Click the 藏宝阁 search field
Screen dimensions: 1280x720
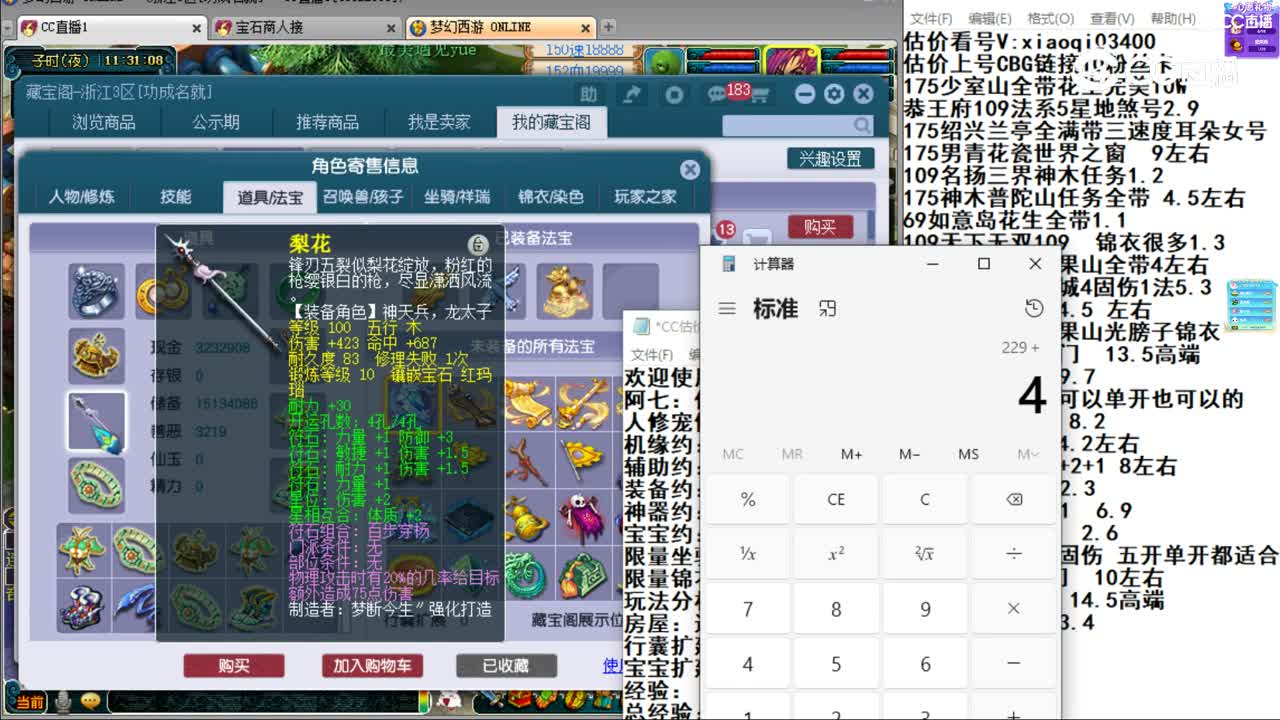(x=797, y=125)
